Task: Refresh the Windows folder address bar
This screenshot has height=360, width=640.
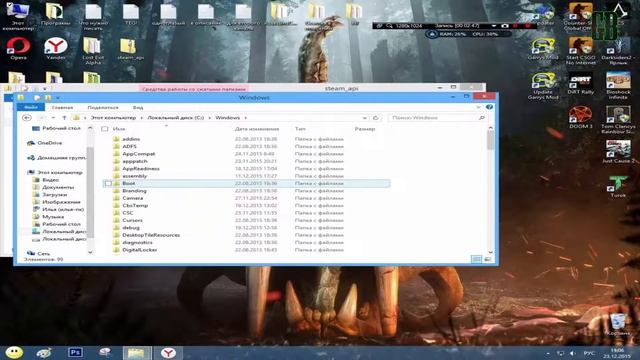Action: 376,118
